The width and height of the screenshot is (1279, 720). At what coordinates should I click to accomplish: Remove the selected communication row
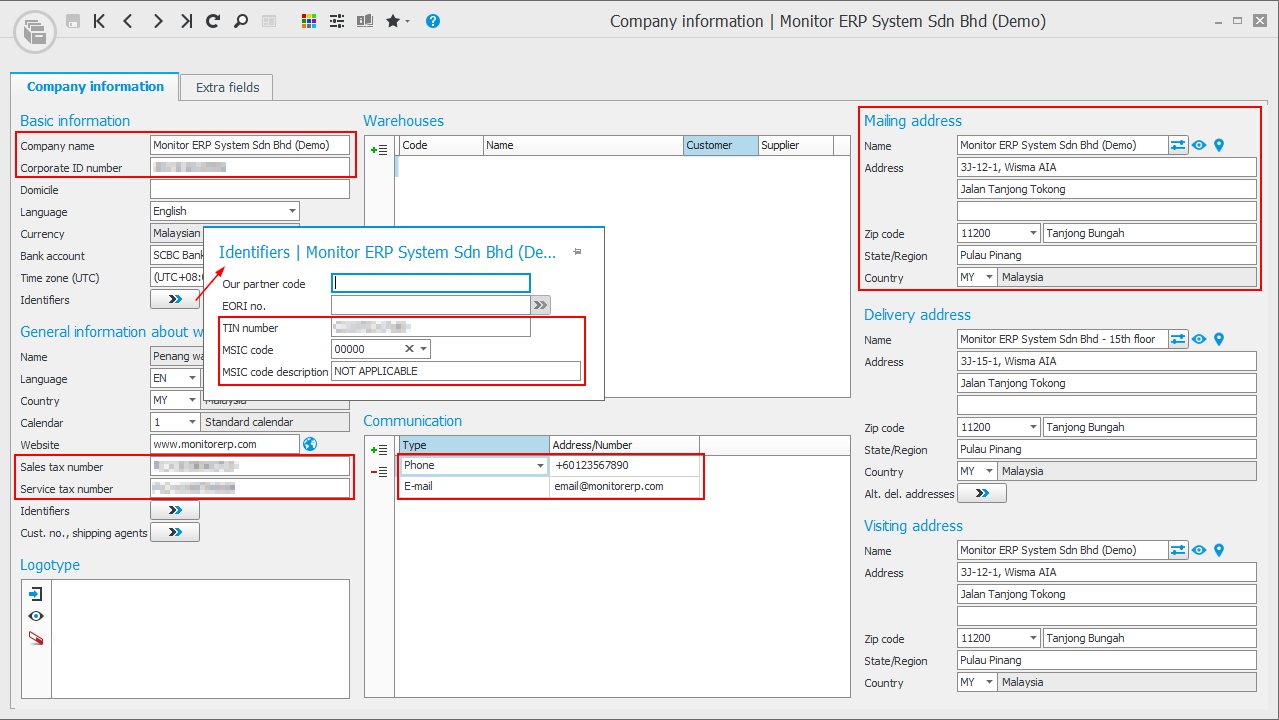pyautogui.click(x=379, y=472)
